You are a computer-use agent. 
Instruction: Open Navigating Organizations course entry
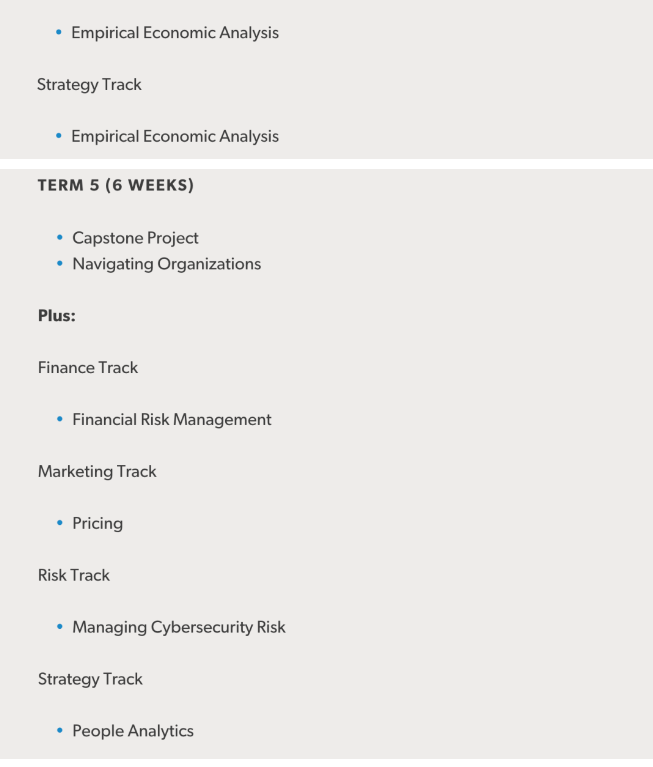(166, 264)
